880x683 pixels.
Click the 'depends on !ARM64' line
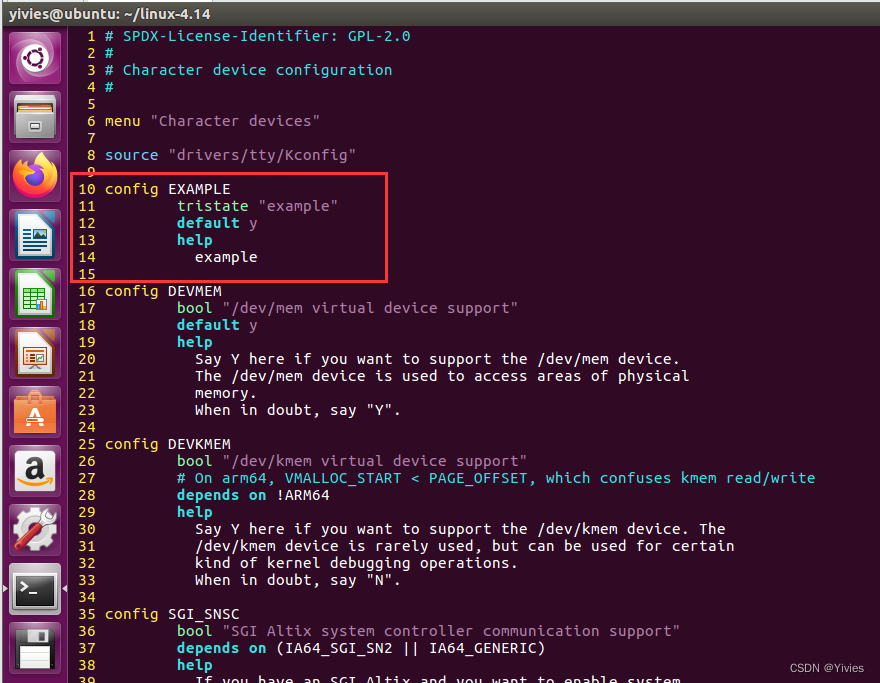pyautogui.click(x=253, y=496)
